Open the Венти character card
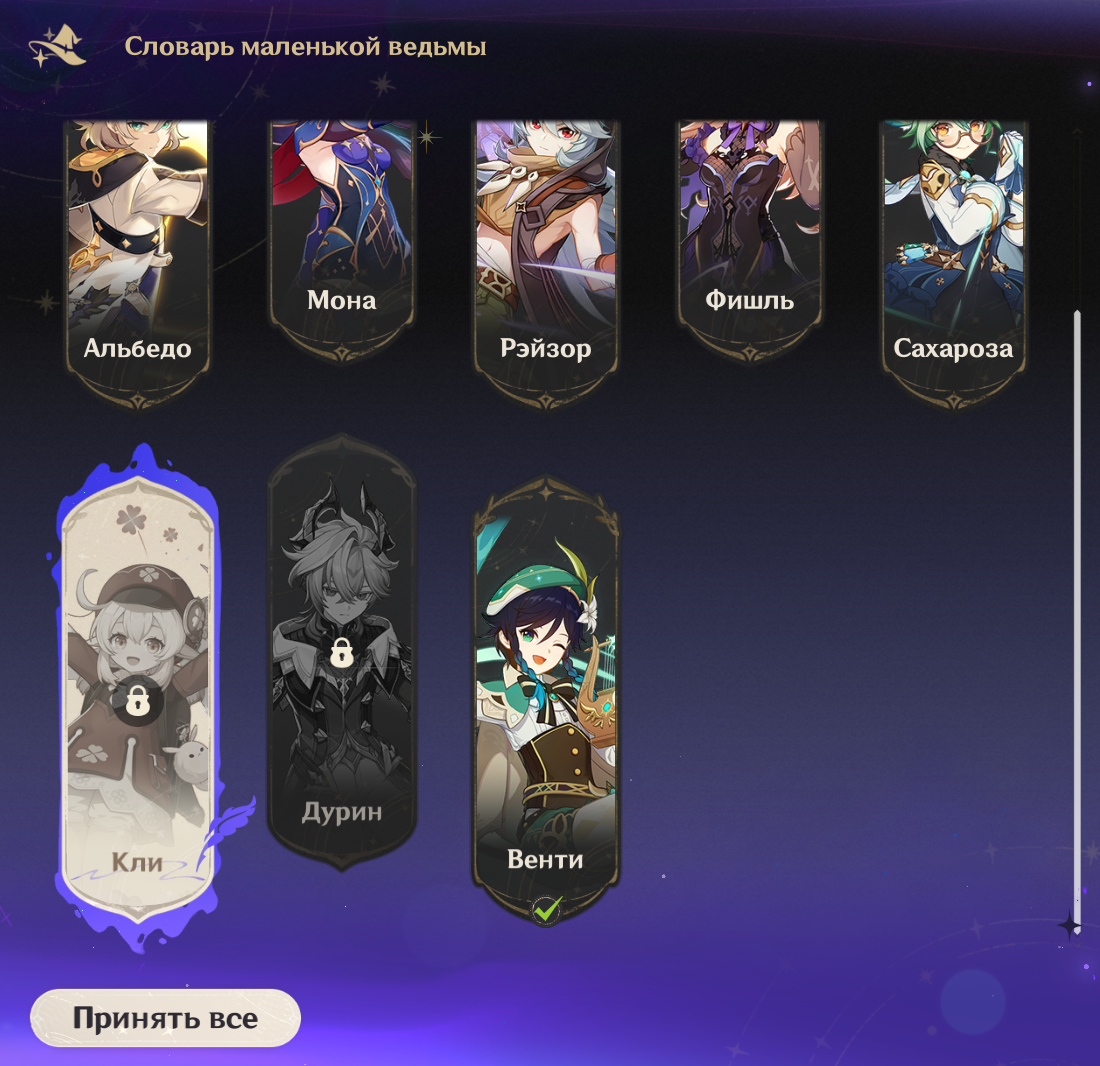This screenshot has width=1100, height=1066. click(546, 700)
